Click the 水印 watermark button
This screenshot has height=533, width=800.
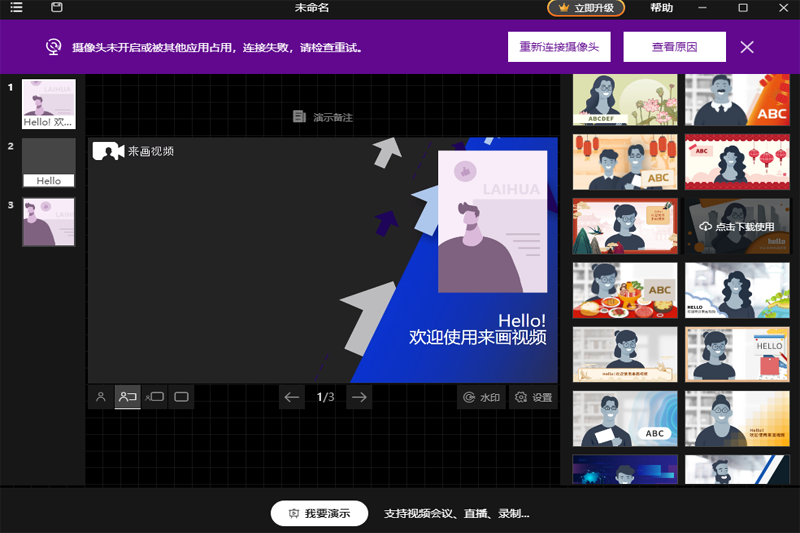coord(480,397)
